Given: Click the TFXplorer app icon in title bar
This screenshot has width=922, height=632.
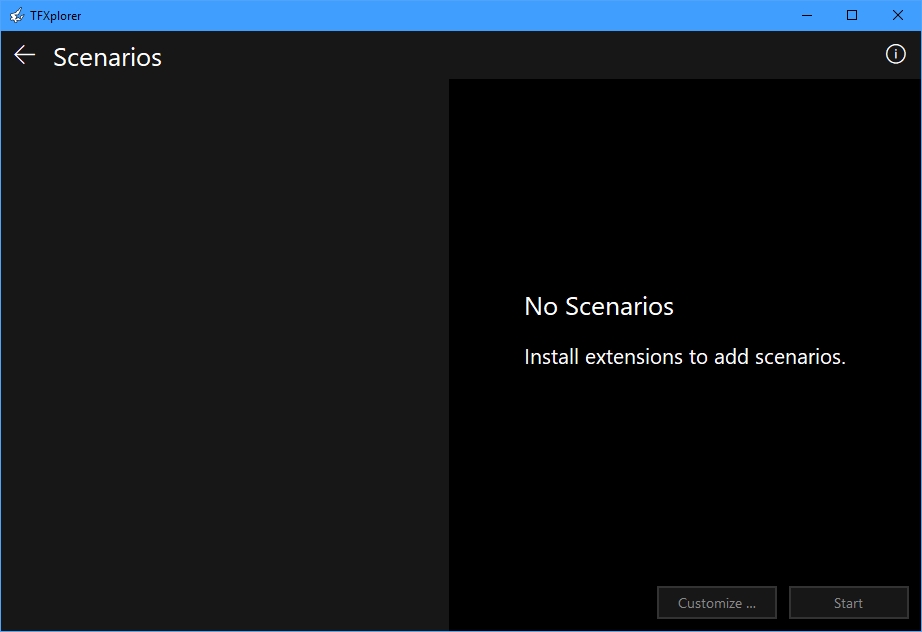Looking at the screenshot, I should 16,15.
